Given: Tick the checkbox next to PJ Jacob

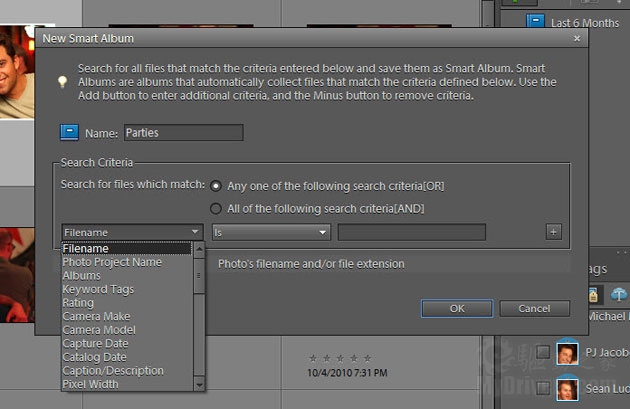Looking at the screenshot, I should click(x=542, y=352).
